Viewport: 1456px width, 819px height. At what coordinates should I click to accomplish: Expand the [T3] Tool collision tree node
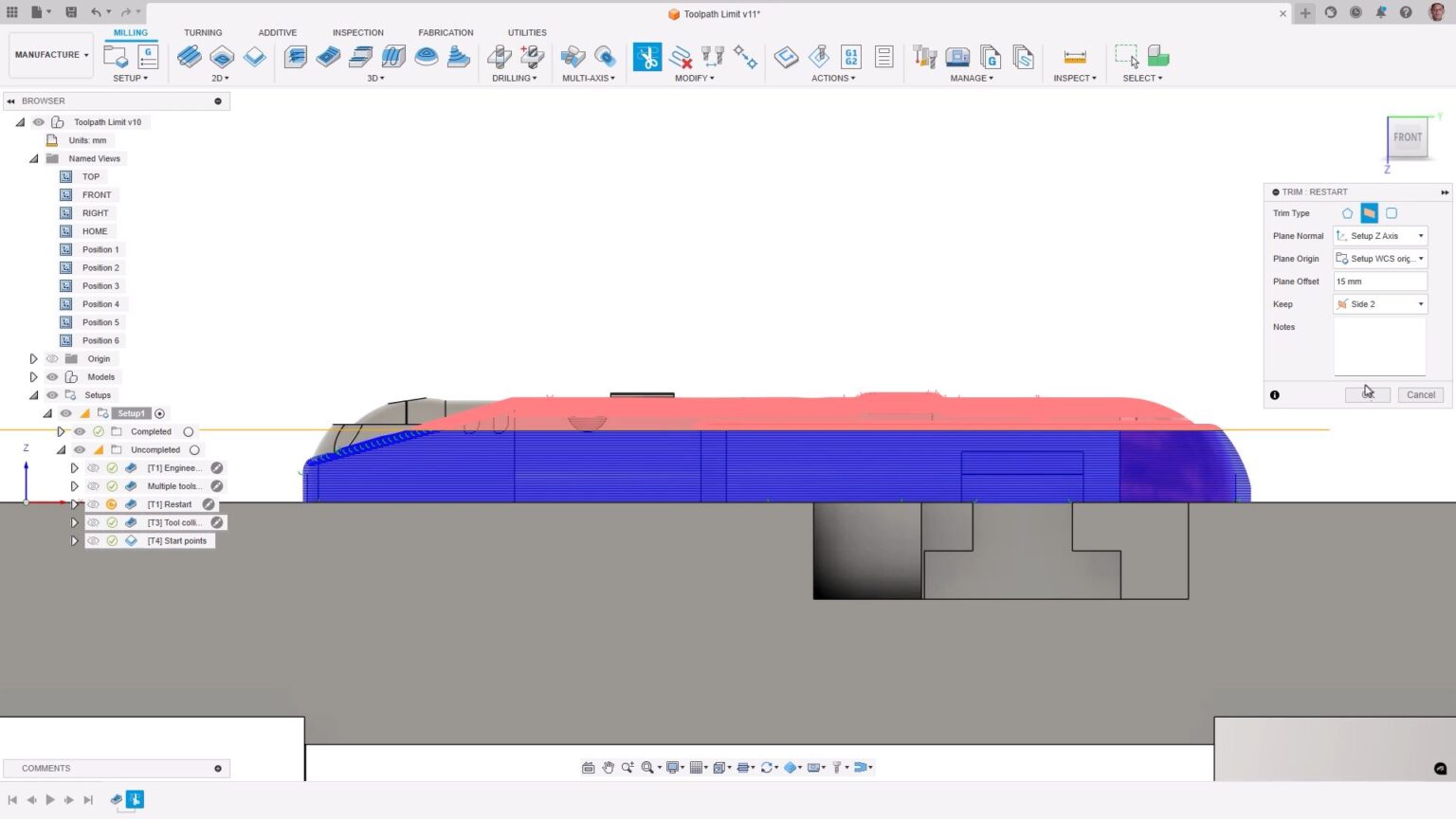pyautogui.click(x=75, y=522)
